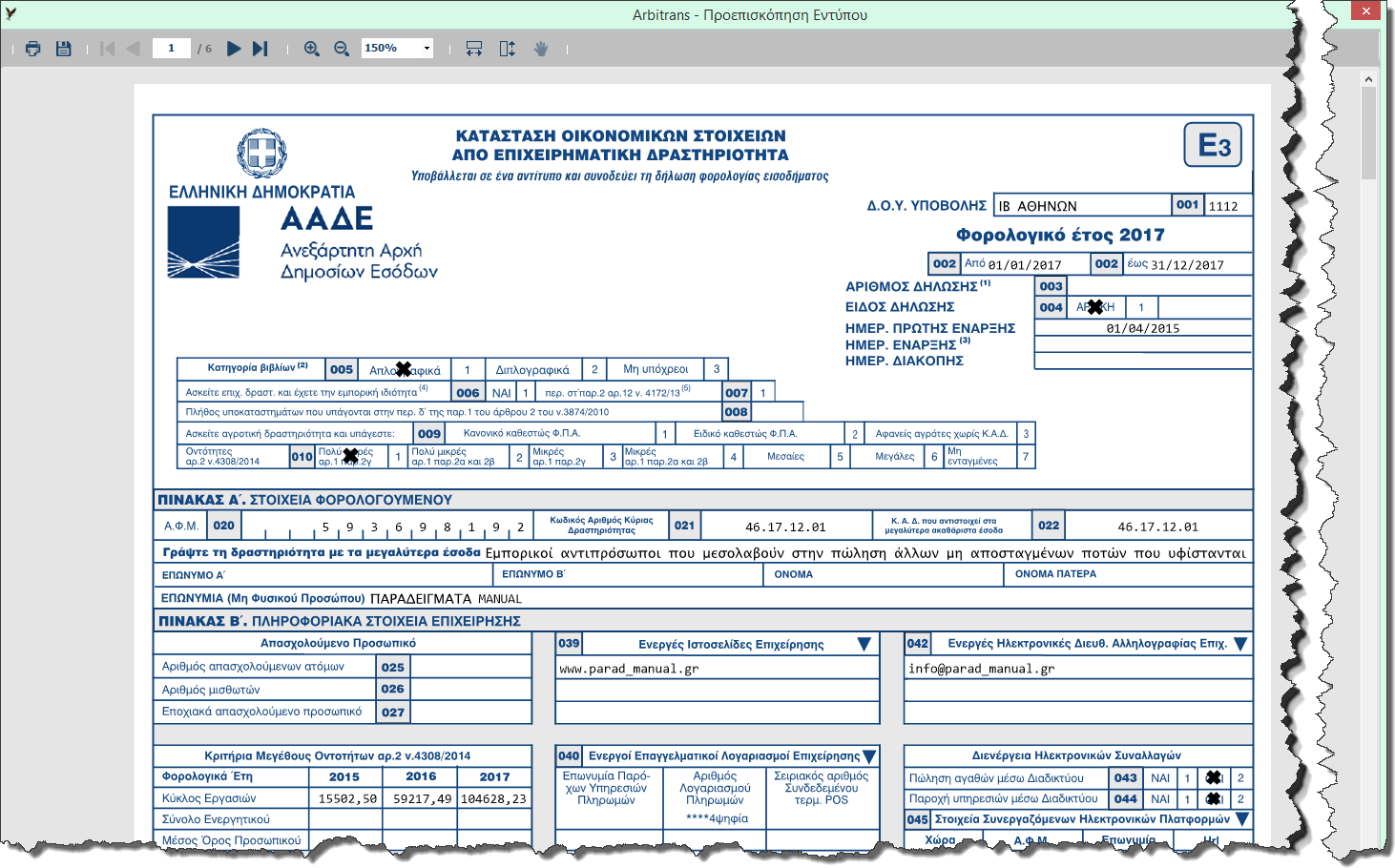Expand field 042 active email addresses arrow
This screenshot has width=1395, height=868.
[1240, 645]
